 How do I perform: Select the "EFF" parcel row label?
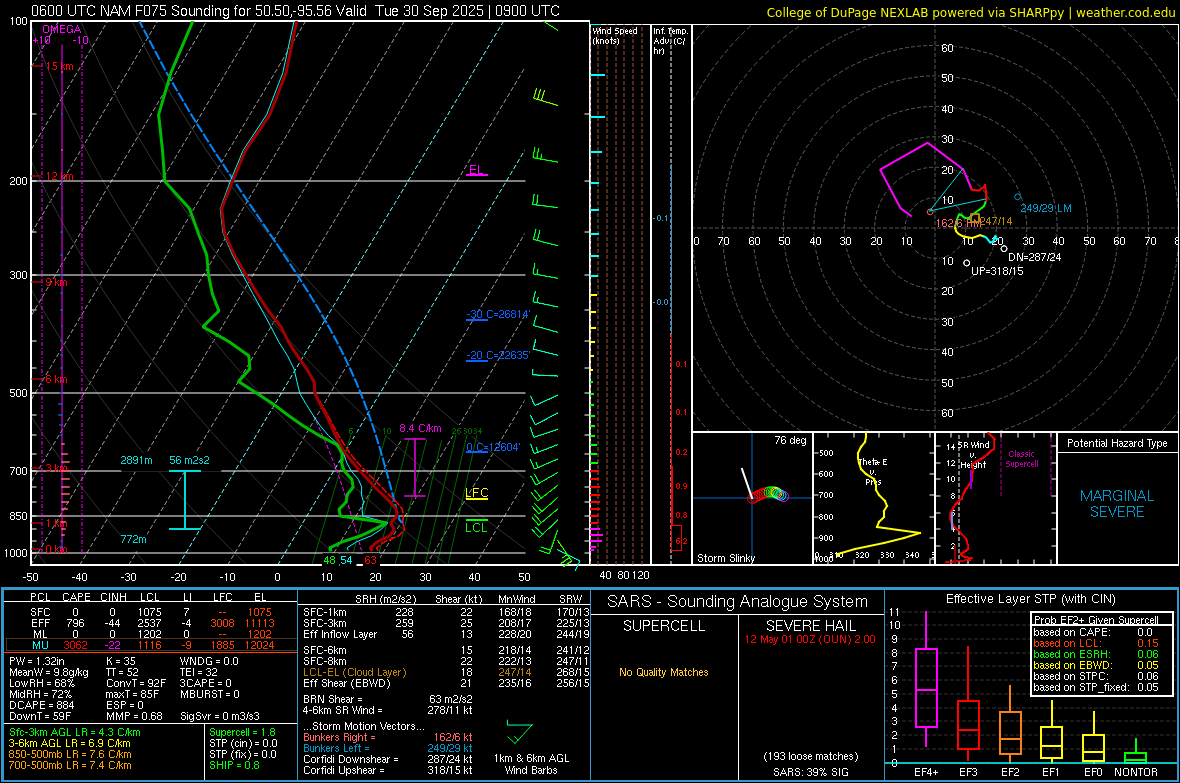tap(40, 623)
